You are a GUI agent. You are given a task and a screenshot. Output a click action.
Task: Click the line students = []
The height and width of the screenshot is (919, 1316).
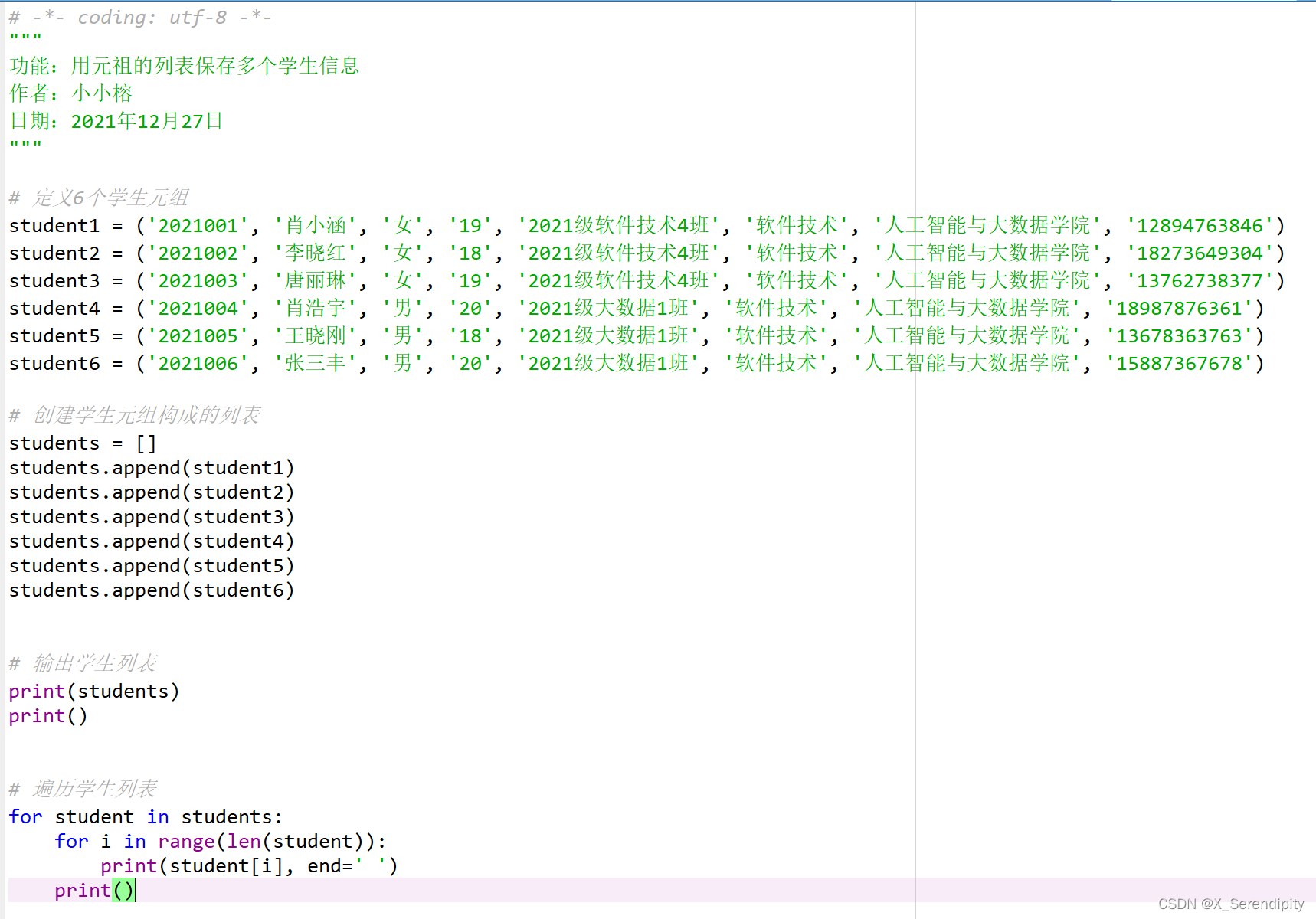pyautogui.click(x=83, y=443)
